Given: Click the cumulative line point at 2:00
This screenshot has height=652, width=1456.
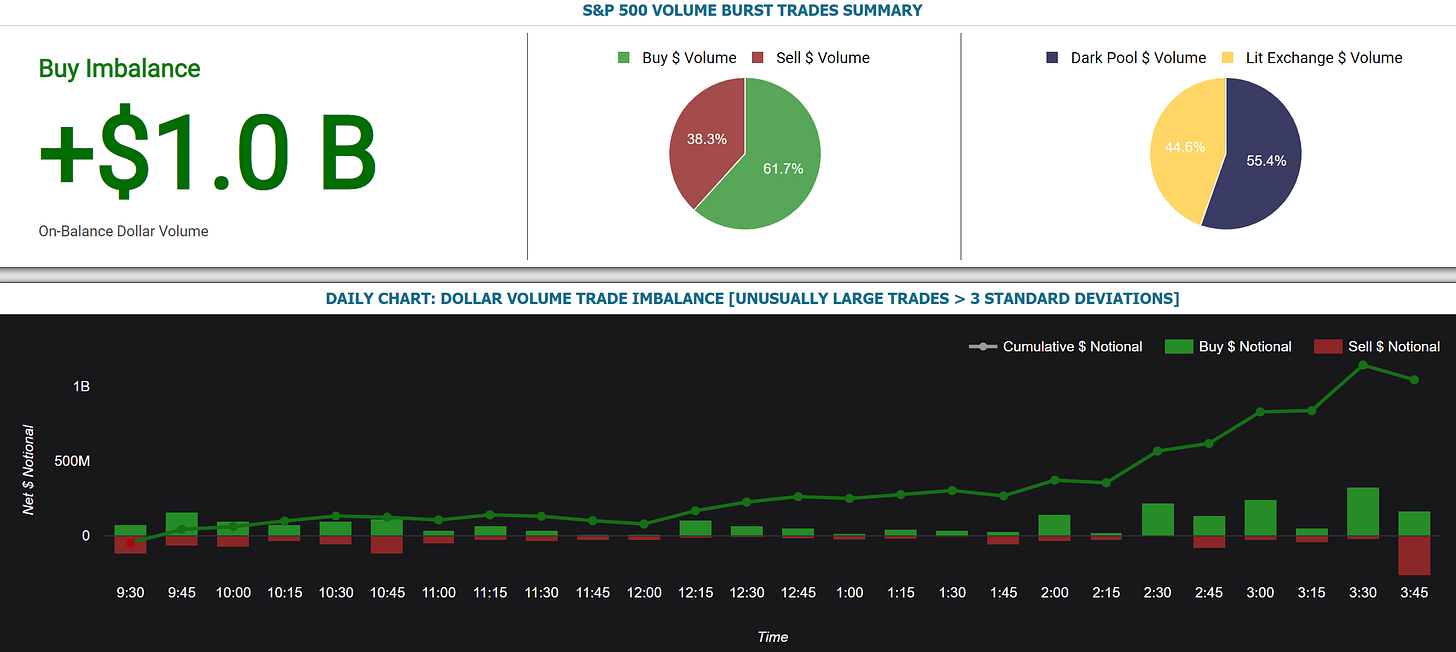Looking at the screenshot, I should pos(1054,480).
